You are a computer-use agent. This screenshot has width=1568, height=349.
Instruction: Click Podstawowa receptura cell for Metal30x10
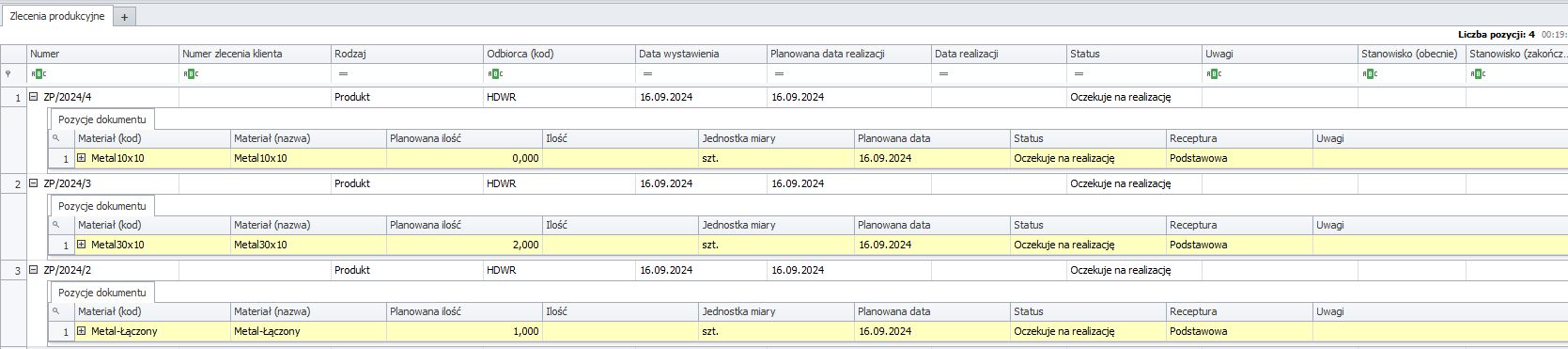coord(1239,245)
